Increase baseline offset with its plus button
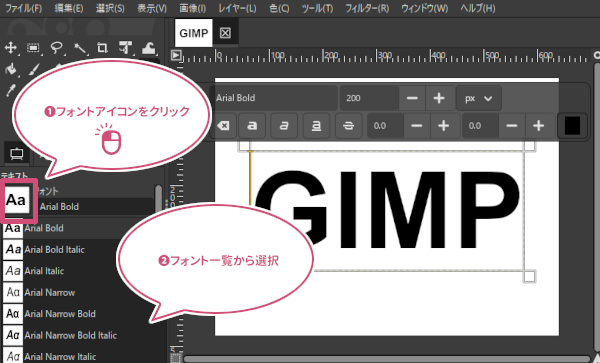The width and height of the screenshot is (600, 363). click(x=443, y=125)
